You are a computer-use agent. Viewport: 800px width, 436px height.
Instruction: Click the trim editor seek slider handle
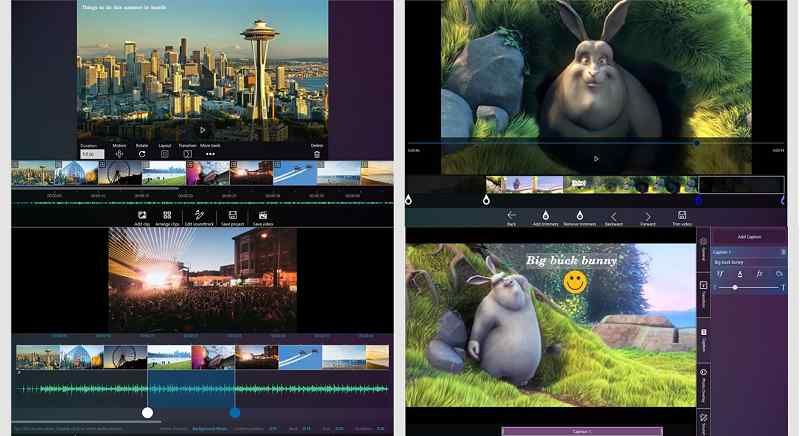696,143
